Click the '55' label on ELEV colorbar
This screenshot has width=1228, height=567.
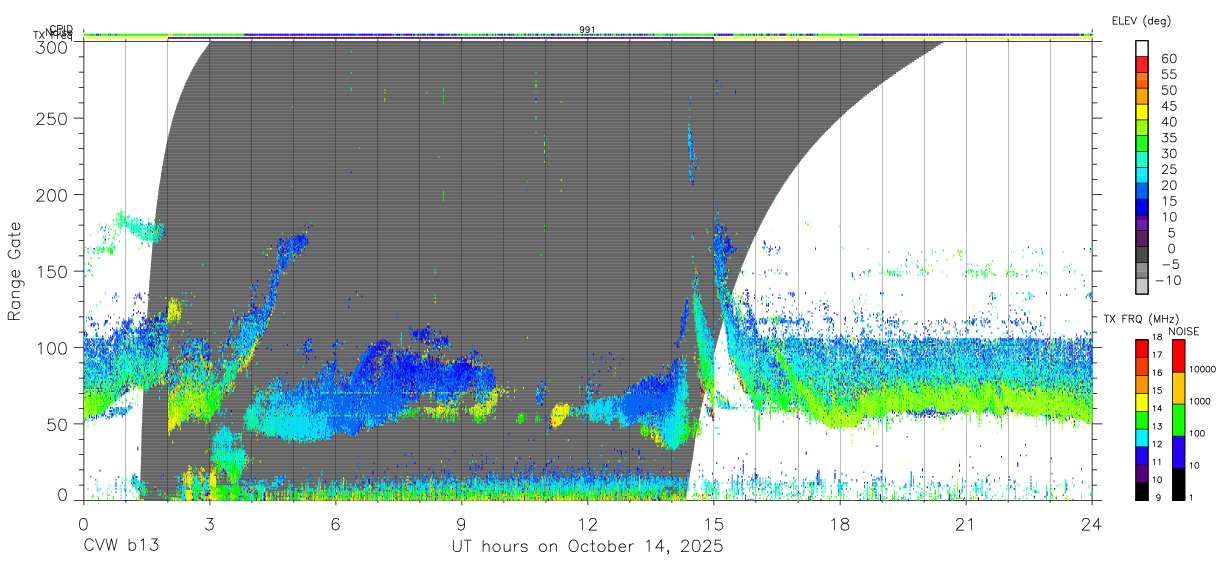[x=1168, y=75]
